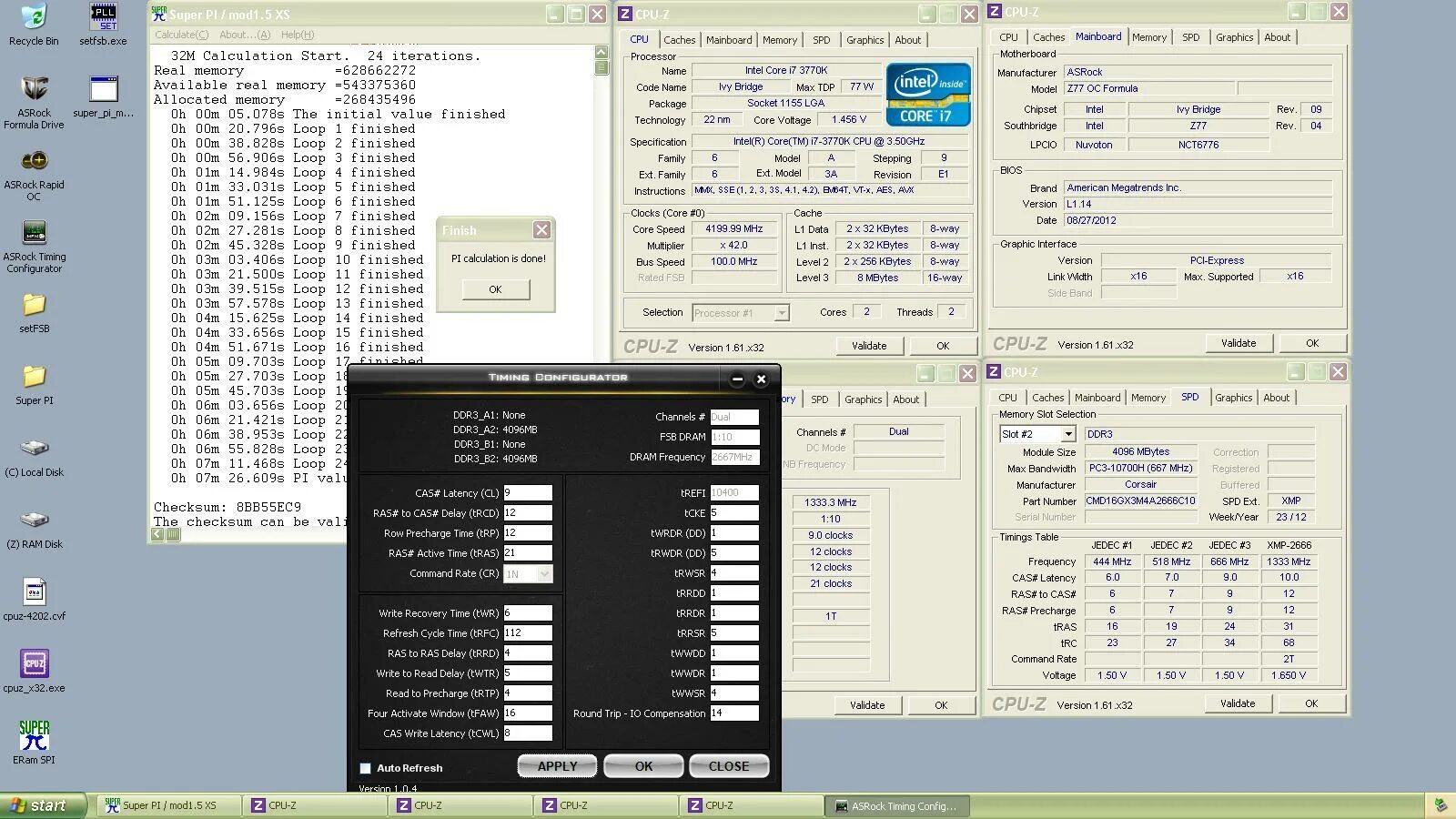Click the Super PI window title icon
The height and width of the screenshot is (819, 1456).
pyautogui.click(x=159, y=14)
